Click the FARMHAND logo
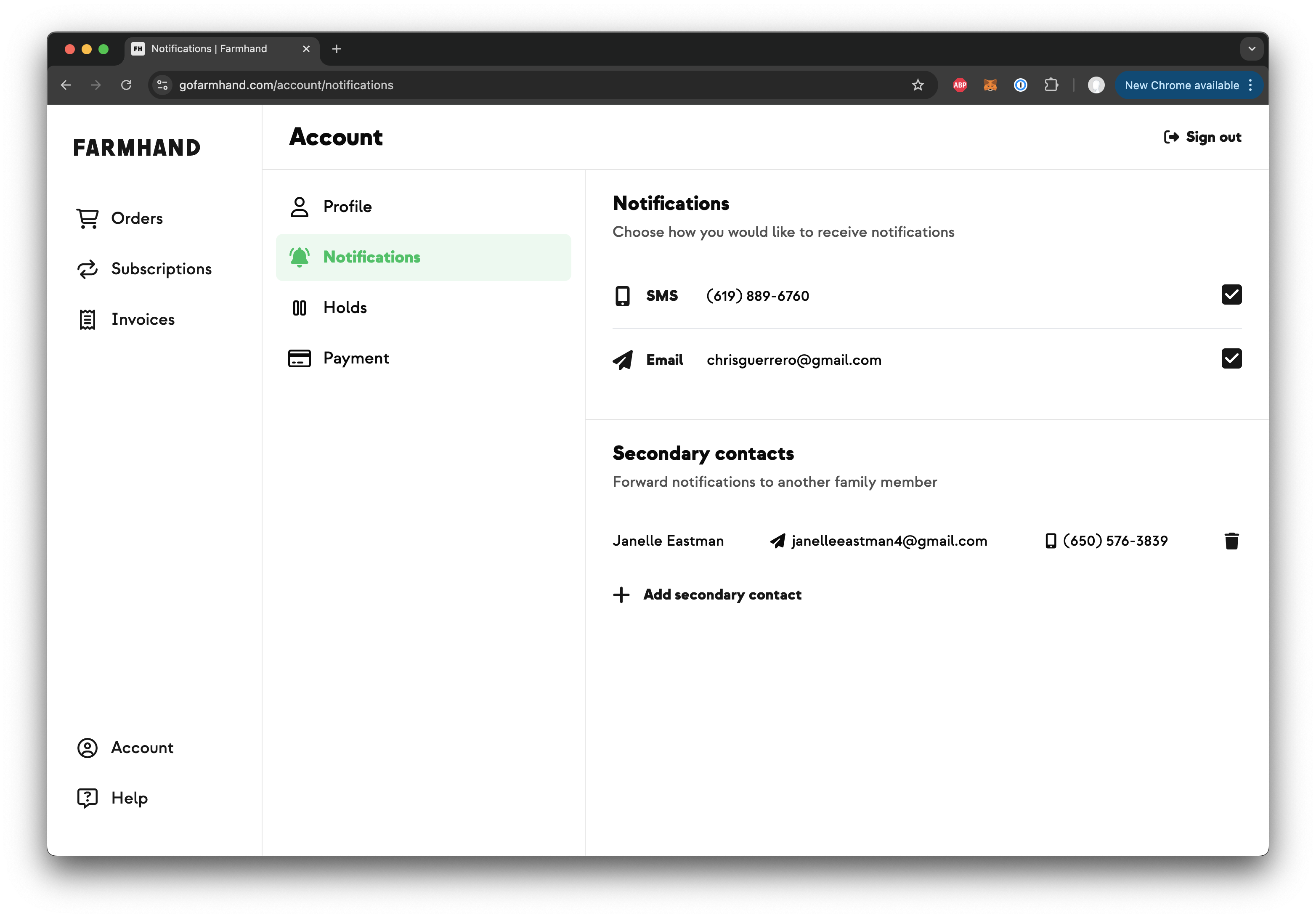1316x918 pixels. click(x=137, y=148)
